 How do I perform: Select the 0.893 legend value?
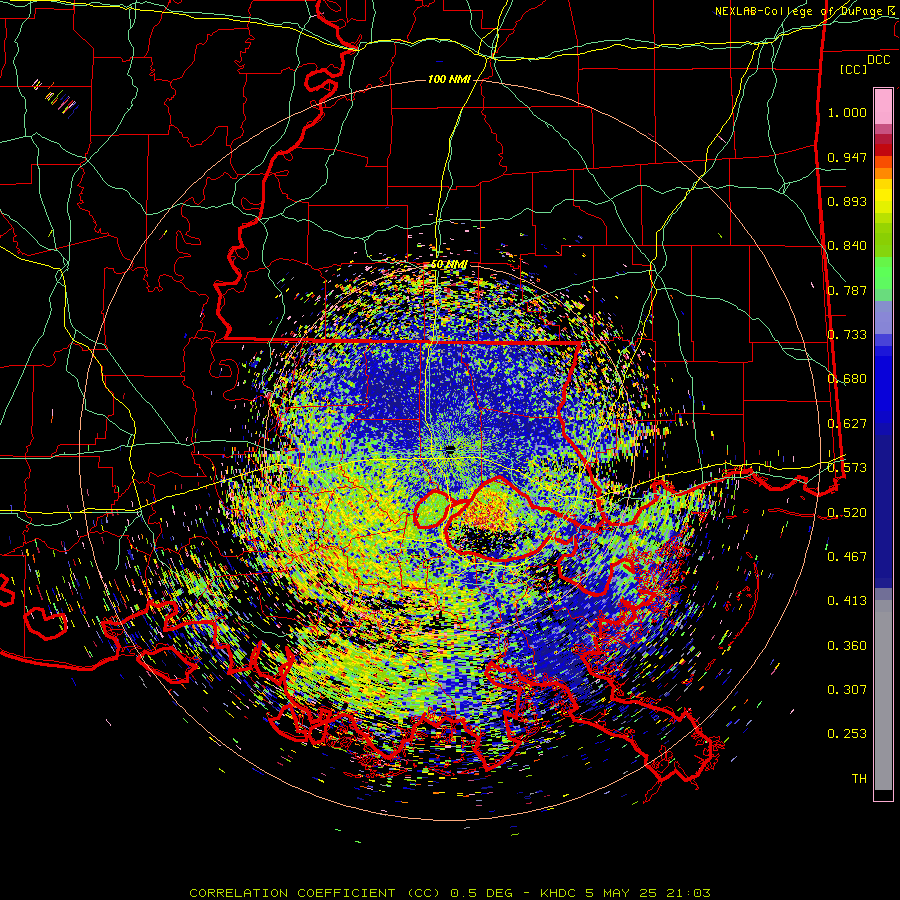(x=847, y=201)
